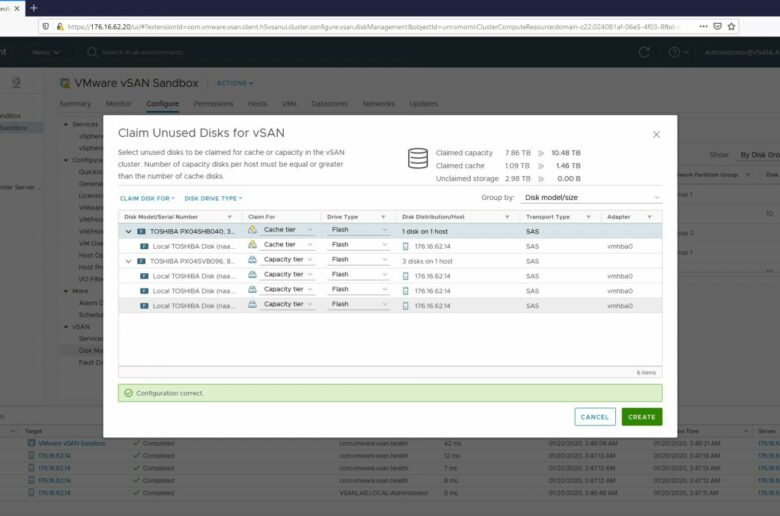Click the VMware vSAN Sandbox cluster icon

coord(65,83)
